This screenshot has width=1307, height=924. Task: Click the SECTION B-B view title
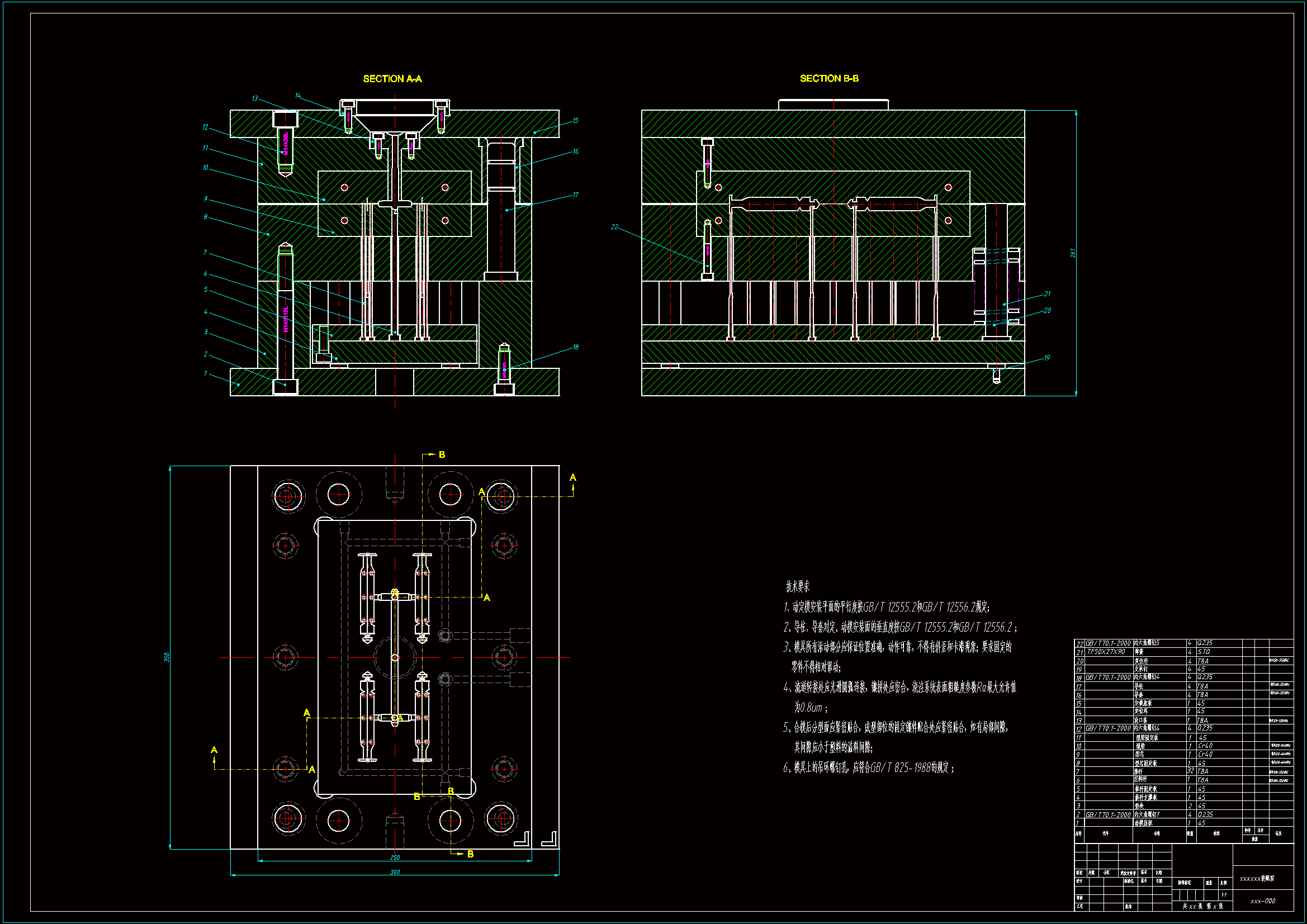(x=829, y=78)
